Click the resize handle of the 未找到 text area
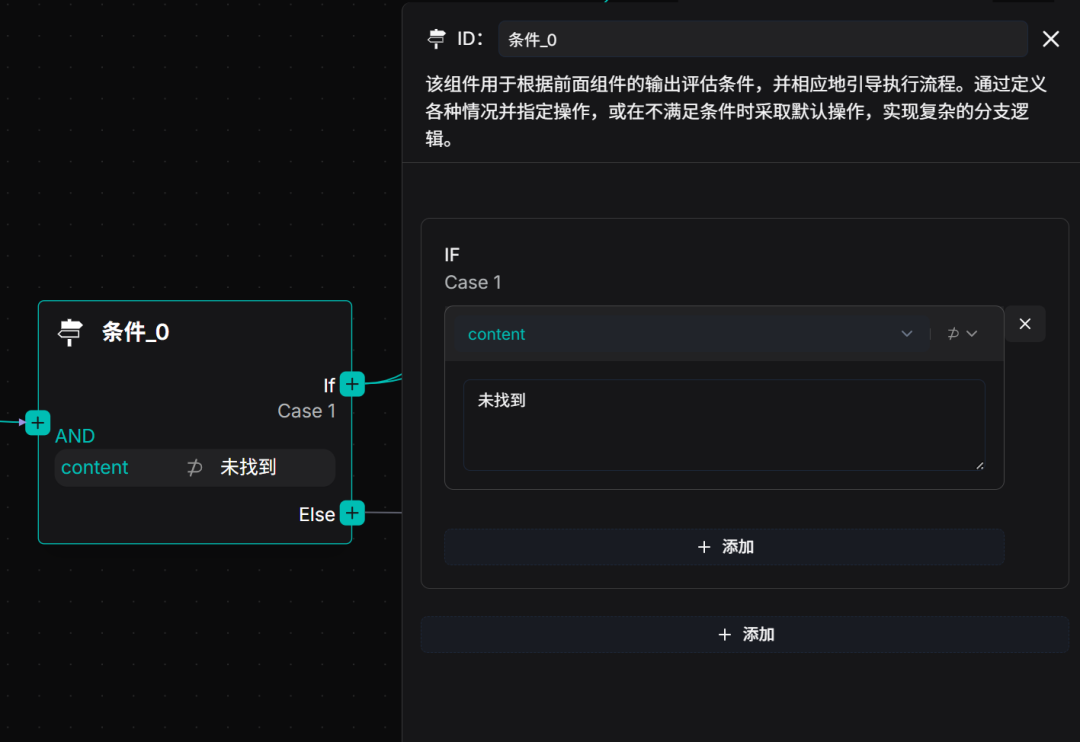Image resolution: width=1080 pixels, height=742 pixels. [x=981, y=464]
